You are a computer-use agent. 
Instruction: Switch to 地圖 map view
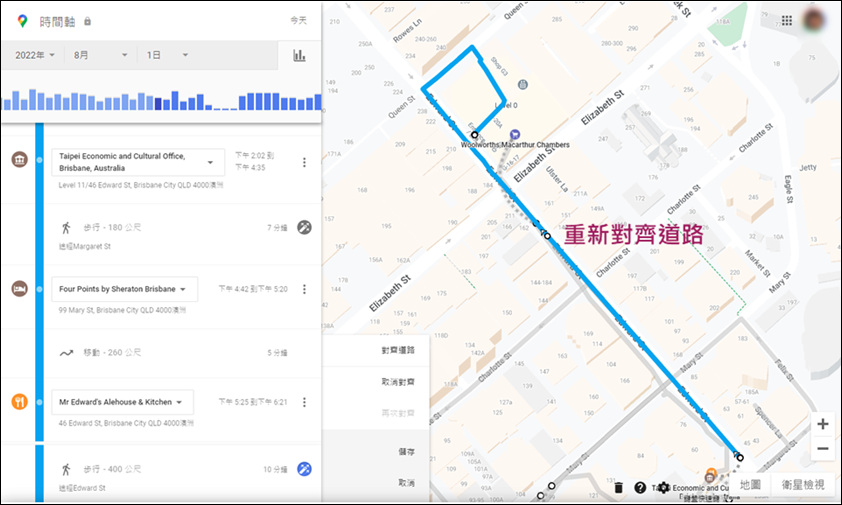click(750, 485)
